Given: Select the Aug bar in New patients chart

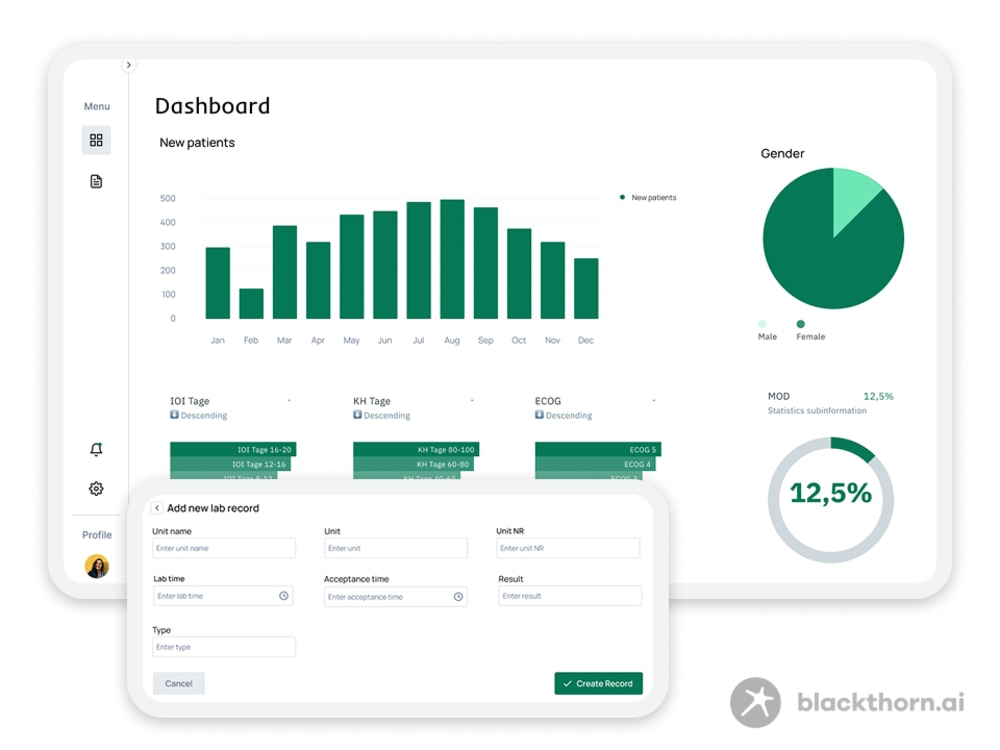Looking at the screenshot, I should point(452,259).
